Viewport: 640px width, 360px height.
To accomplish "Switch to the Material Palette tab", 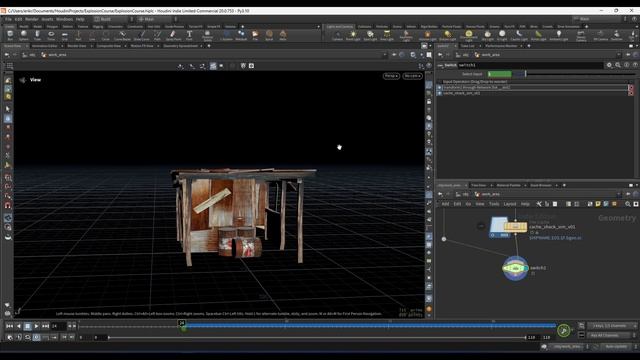I will tap(509, 185).
